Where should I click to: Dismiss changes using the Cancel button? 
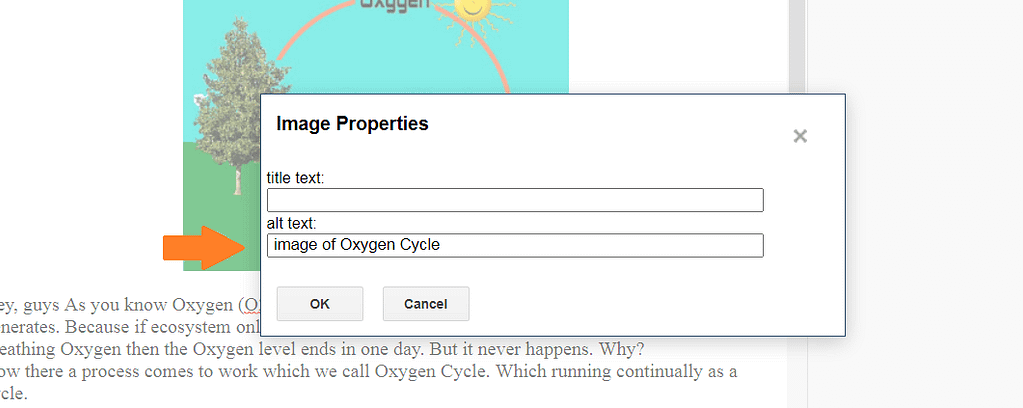425,304
